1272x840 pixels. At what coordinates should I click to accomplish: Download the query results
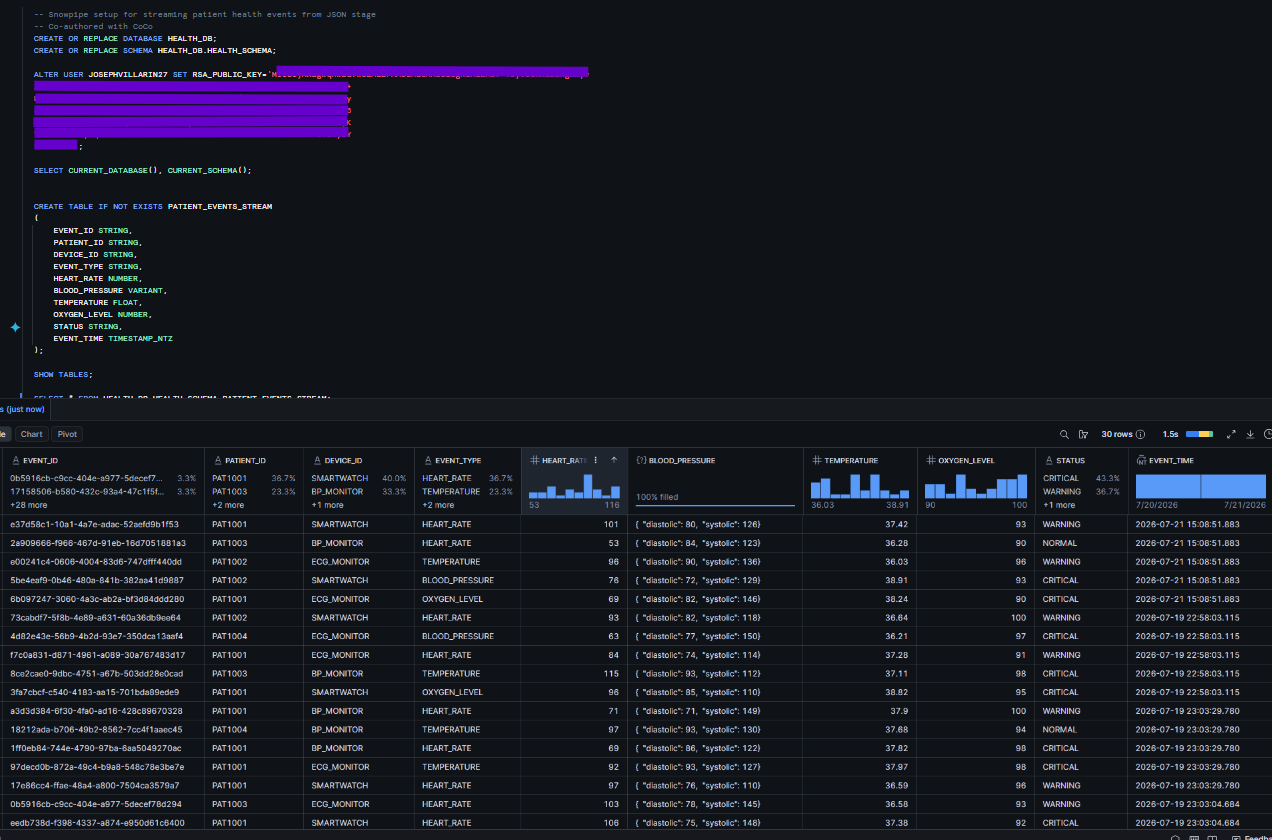point(1250,434)
